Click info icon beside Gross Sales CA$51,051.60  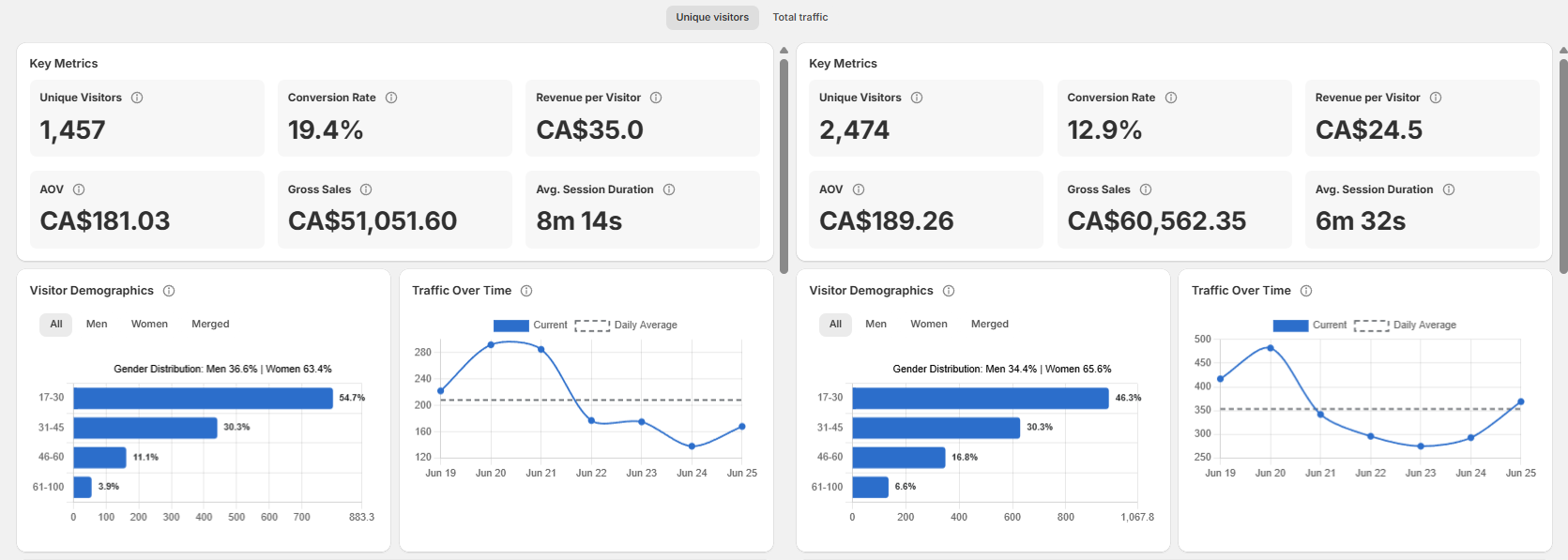tap(366, 189)
